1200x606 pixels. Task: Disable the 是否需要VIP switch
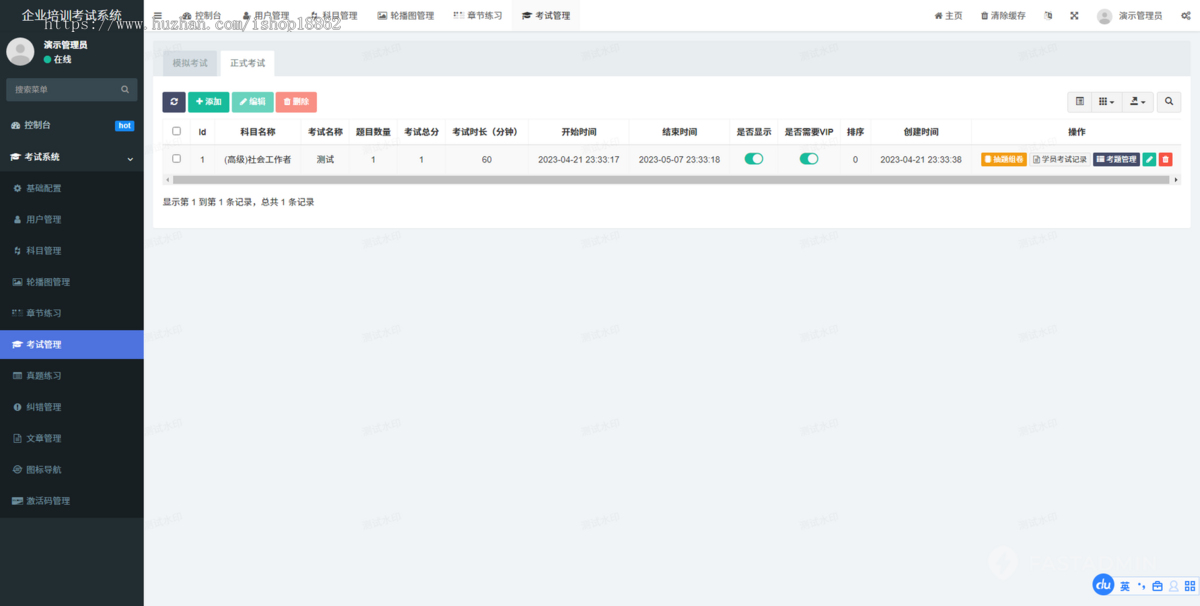click(809, 158)
